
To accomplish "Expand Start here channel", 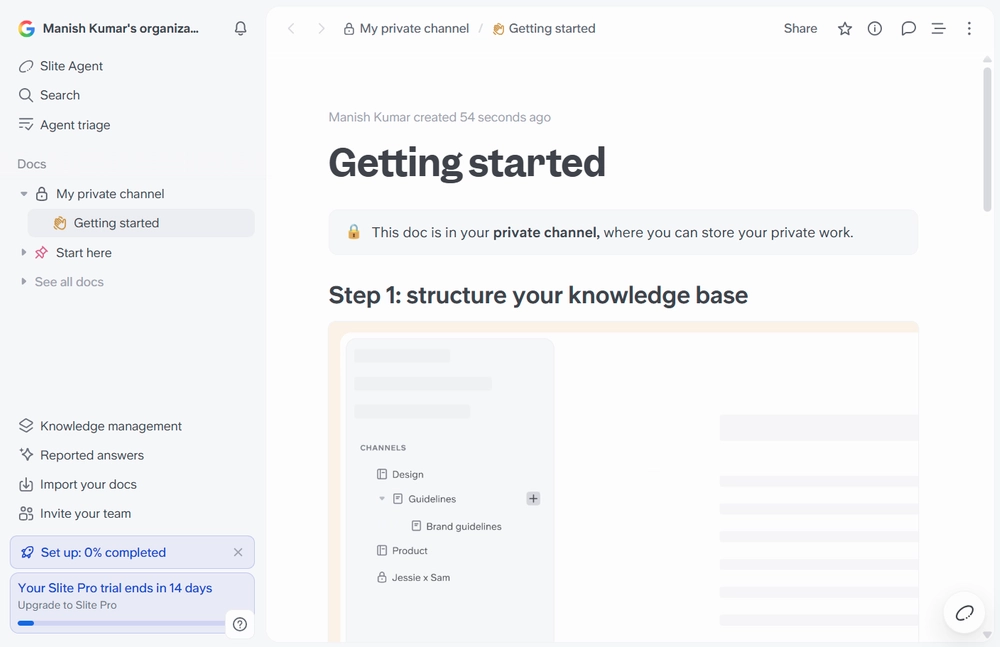I will click(24, 252).
